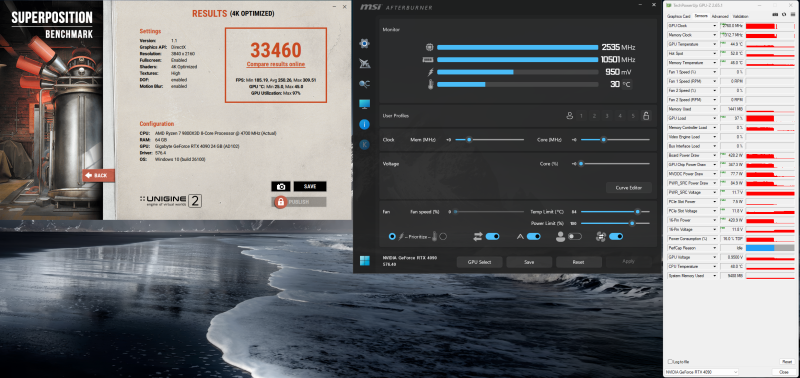
Task: Toggle the user-defined fan switch
Action: point(574,236)
